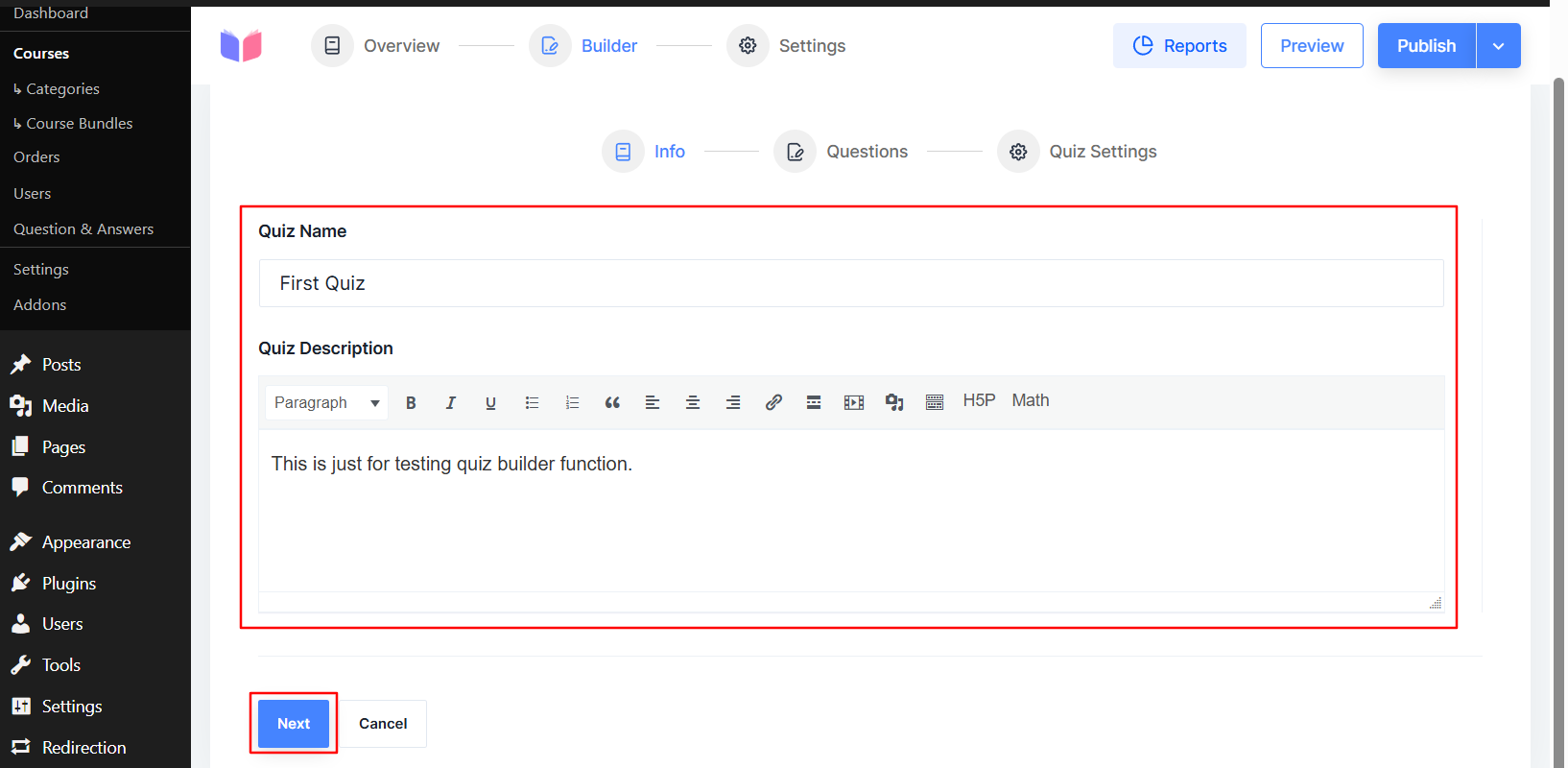1568x768 pixels.
Task: Preview the course
Action: (x=1312, y=46)
